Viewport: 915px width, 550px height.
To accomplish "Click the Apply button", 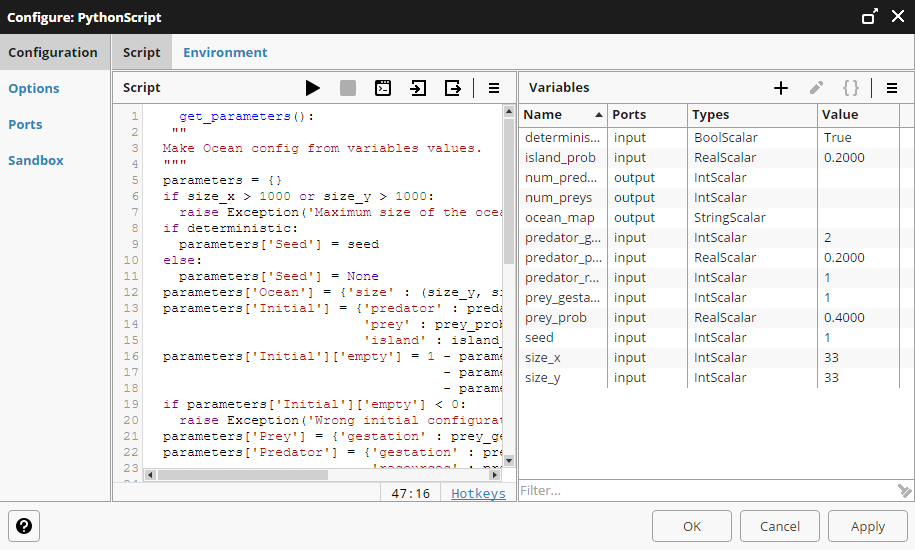I will coord(868,526).
